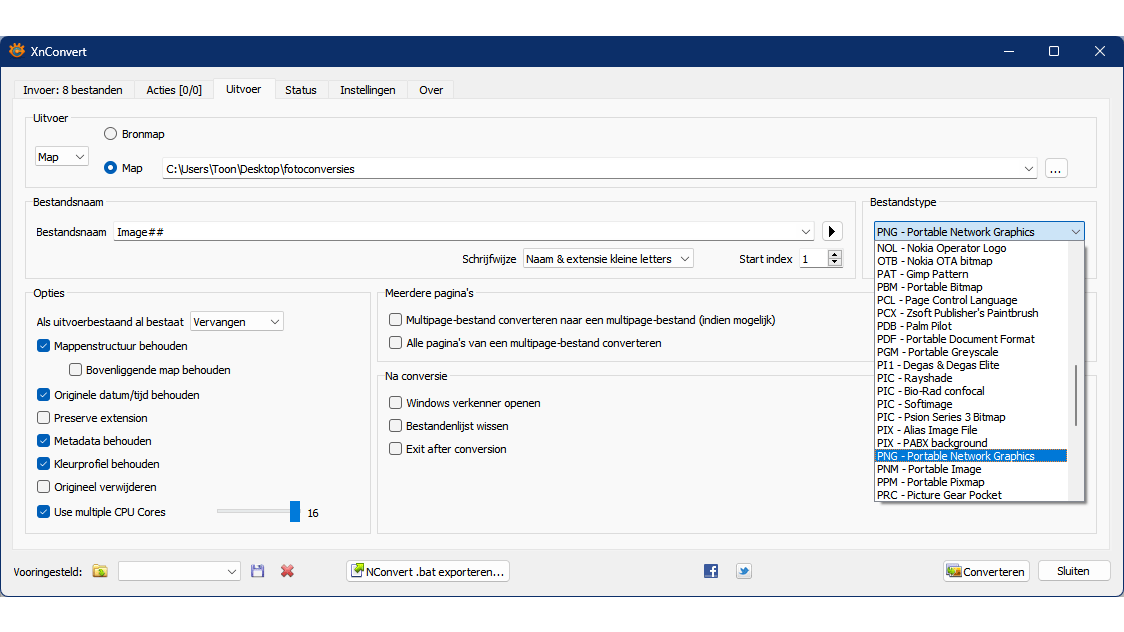The width and height of the screenshot is (1124, 632).
Task: Click NConvert .bat exporteren button
Action: (428, 572)
